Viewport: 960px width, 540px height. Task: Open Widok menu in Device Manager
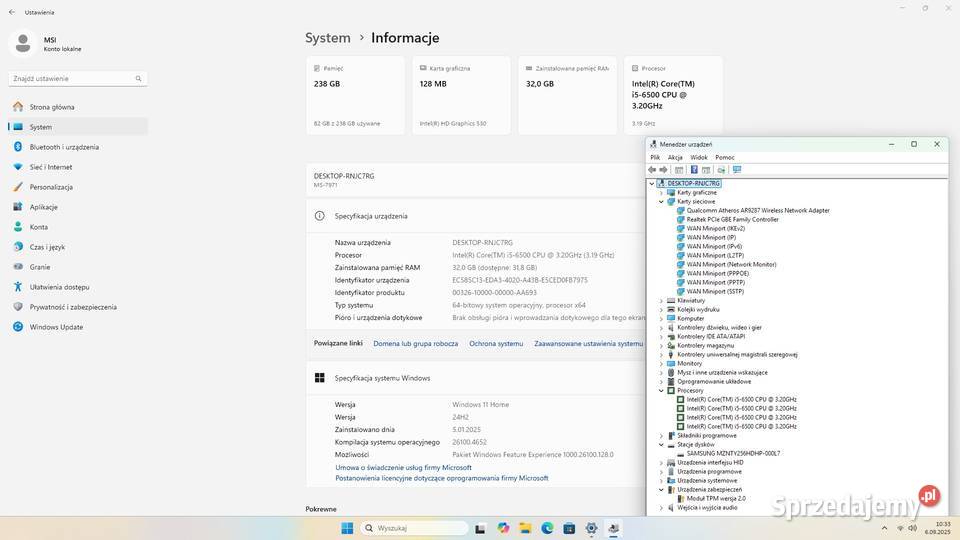(699, 157)
